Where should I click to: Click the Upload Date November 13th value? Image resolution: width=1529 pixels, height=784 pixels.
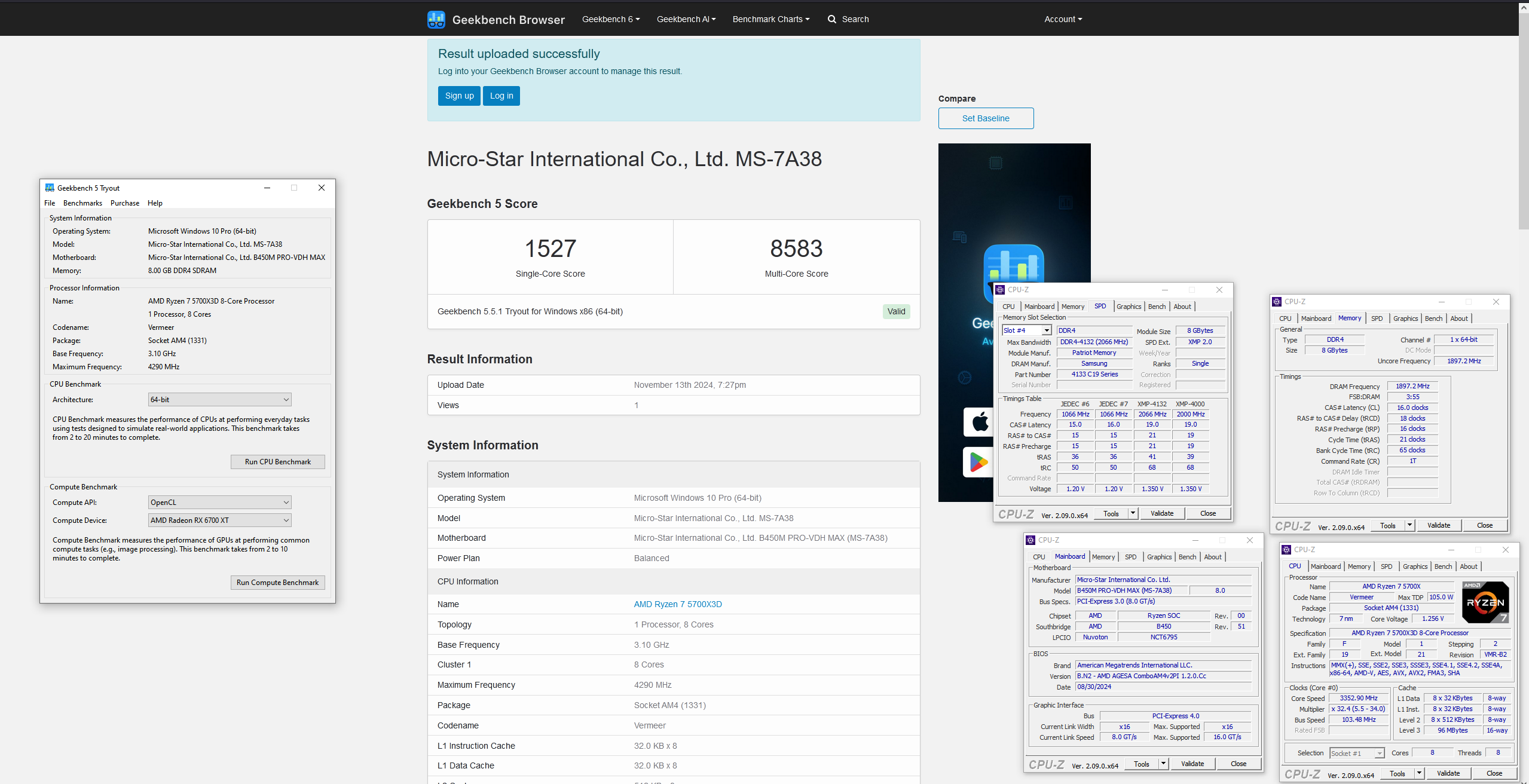[x=690, y=385]
